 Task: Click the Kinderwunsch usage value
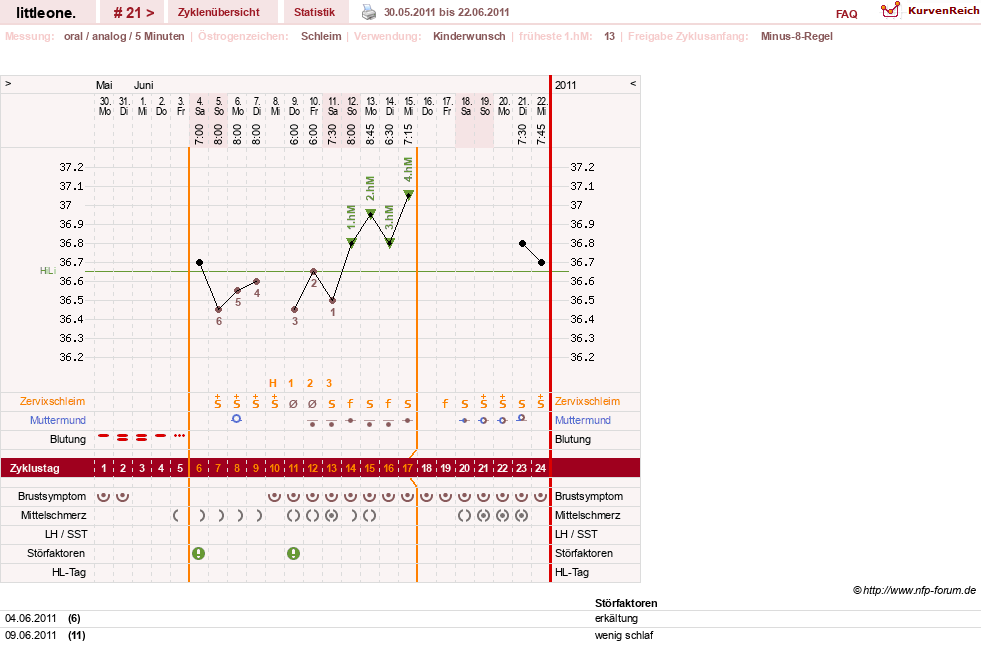point(469,36)
